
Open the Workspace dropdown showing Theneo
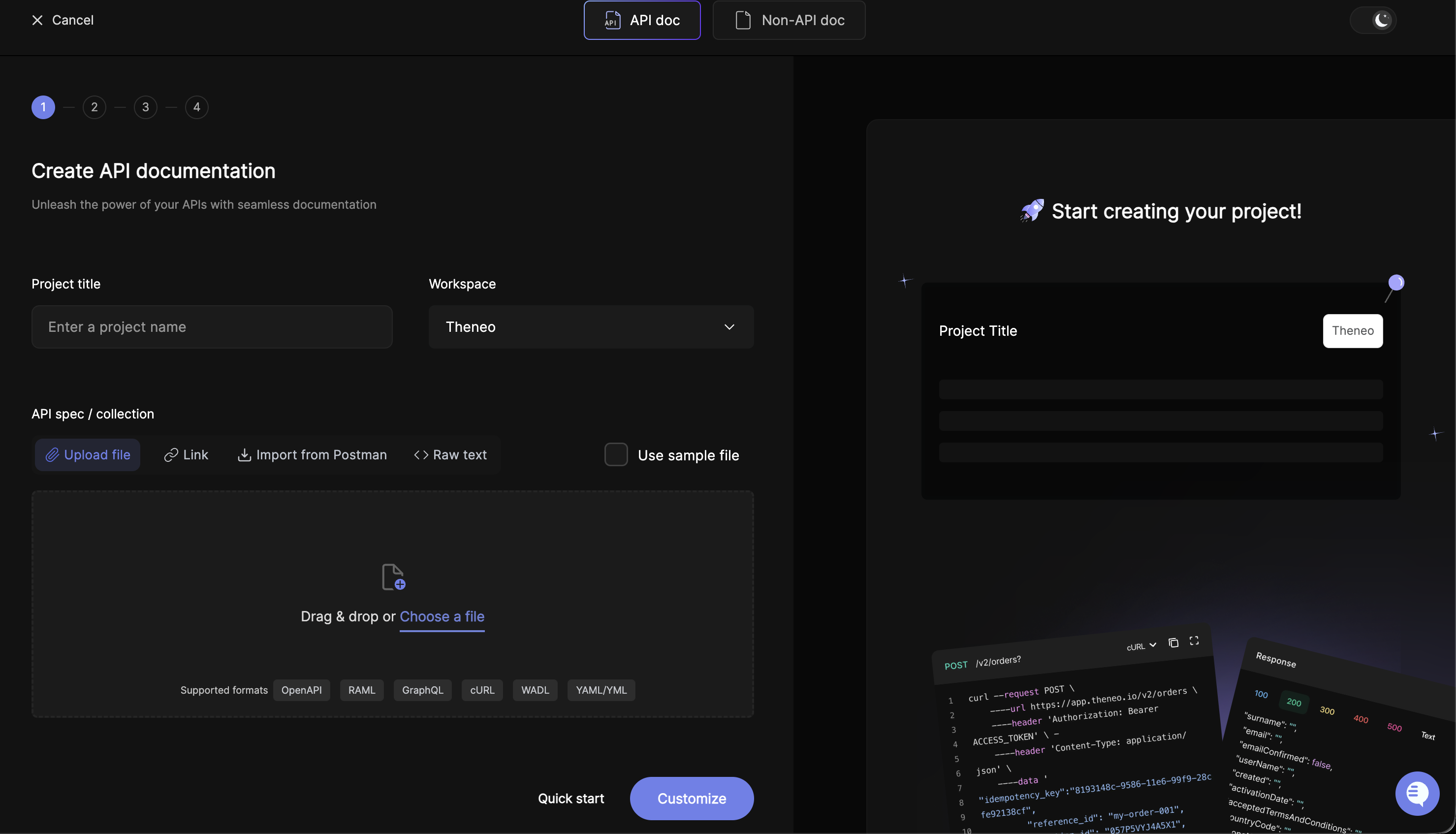pyautogui.click(x=591, y=326)
